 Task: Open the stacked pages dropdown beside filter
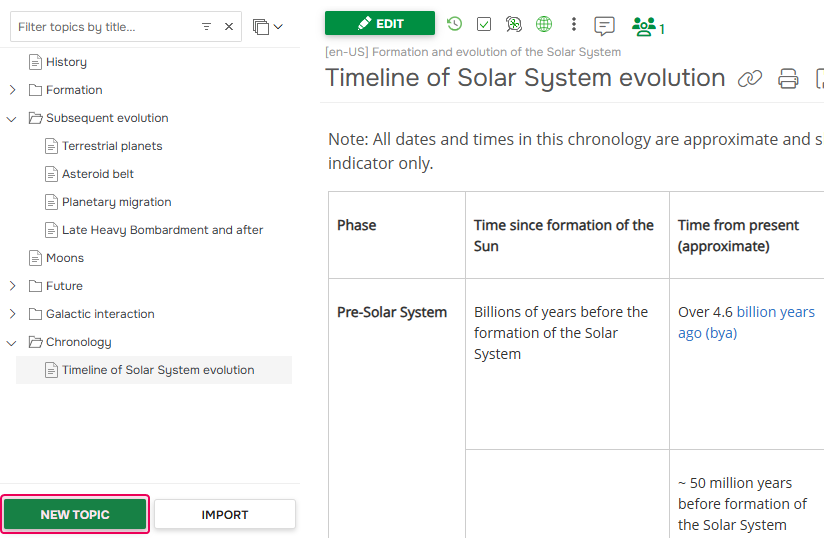point(267,26)
